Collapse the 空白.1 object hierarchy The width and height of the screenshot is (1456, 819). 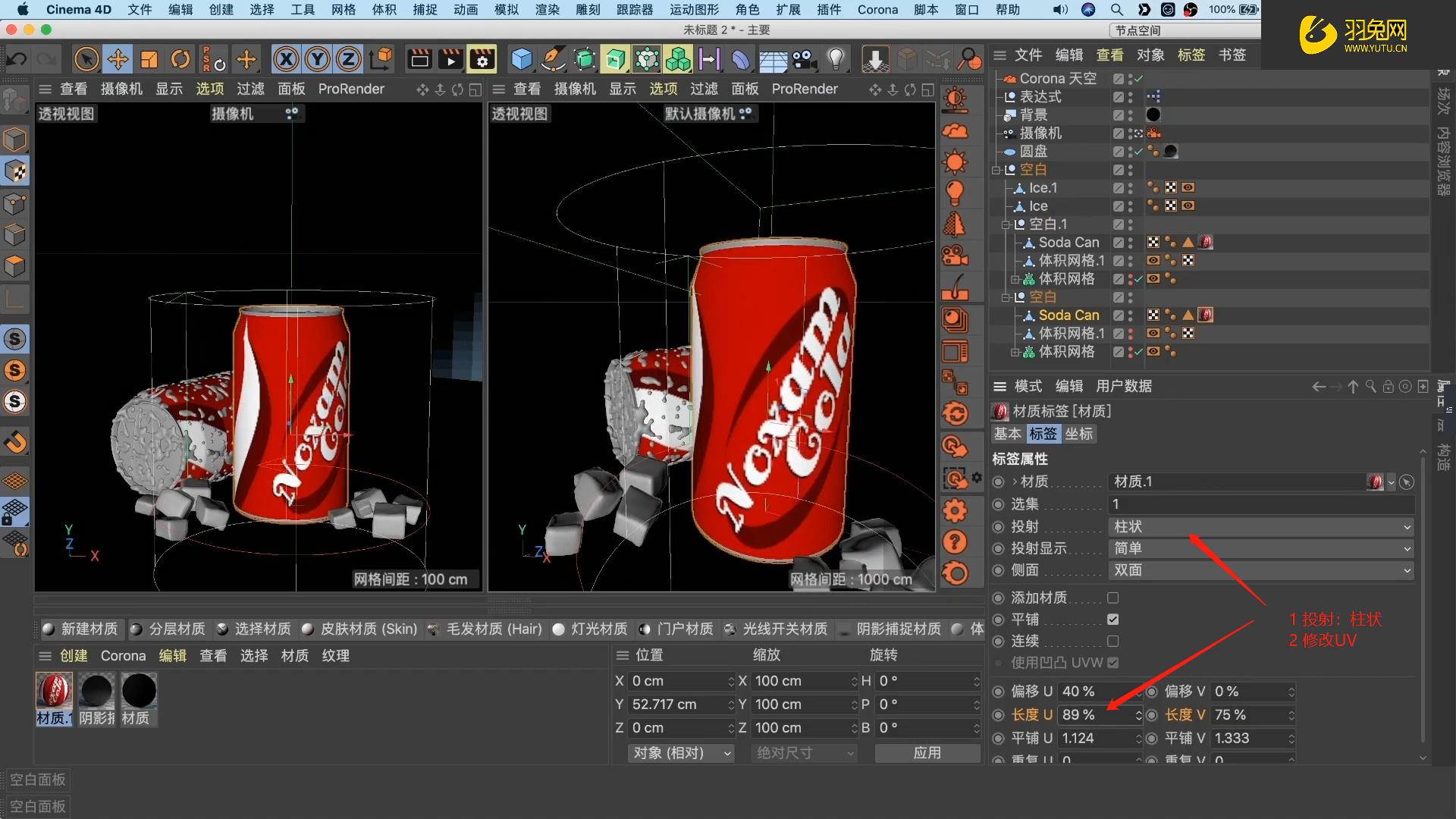point(1007,224)
